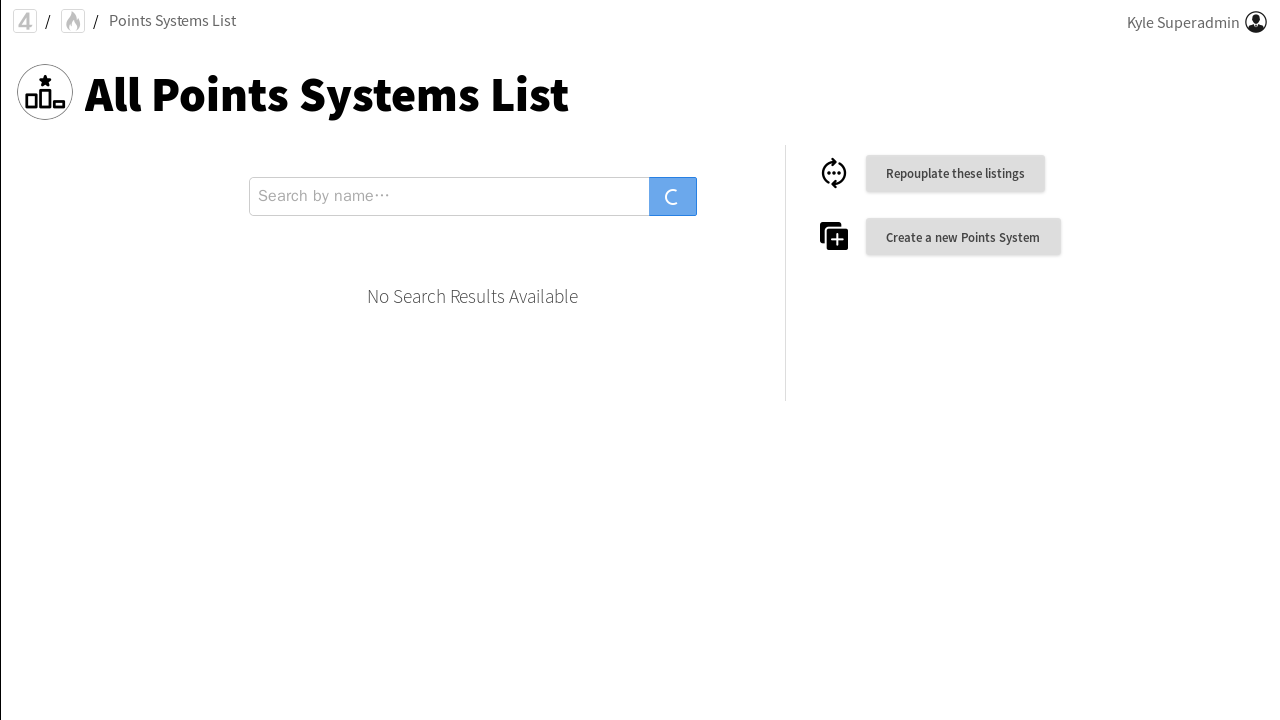Image resolution: width=1280 pixels, height=720 pixels.
Task: Open the user avatar profile icon
Action: [1256, 22]
